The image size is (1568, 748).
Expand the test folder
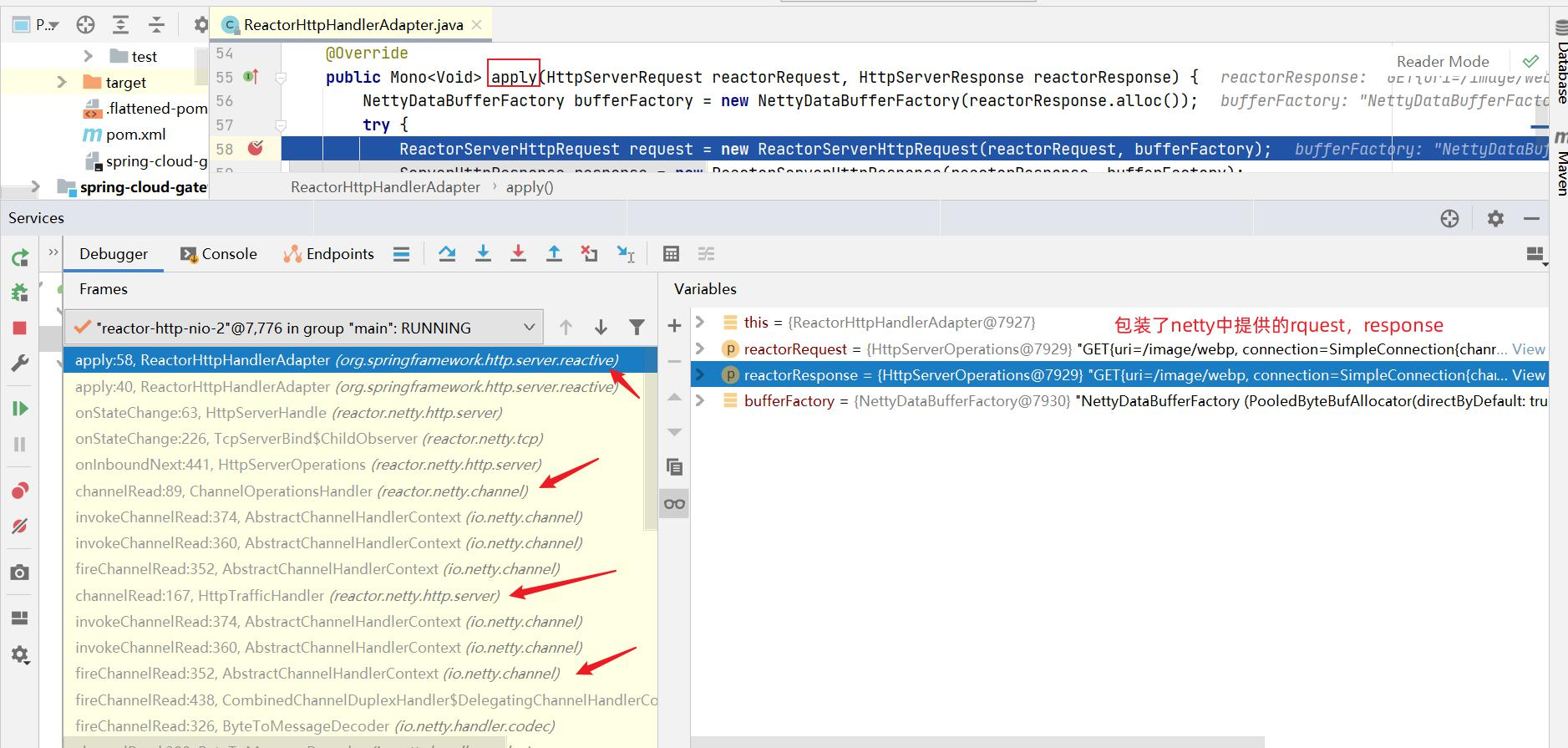pos(88,56)
